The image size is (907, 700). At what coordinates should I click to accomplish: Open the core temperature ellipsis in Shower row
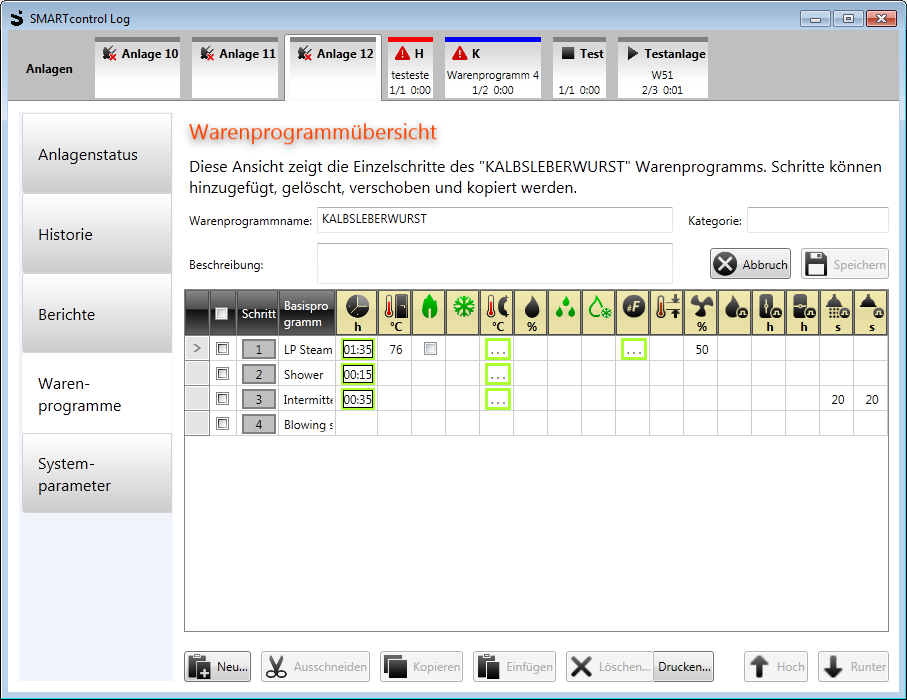496,374
